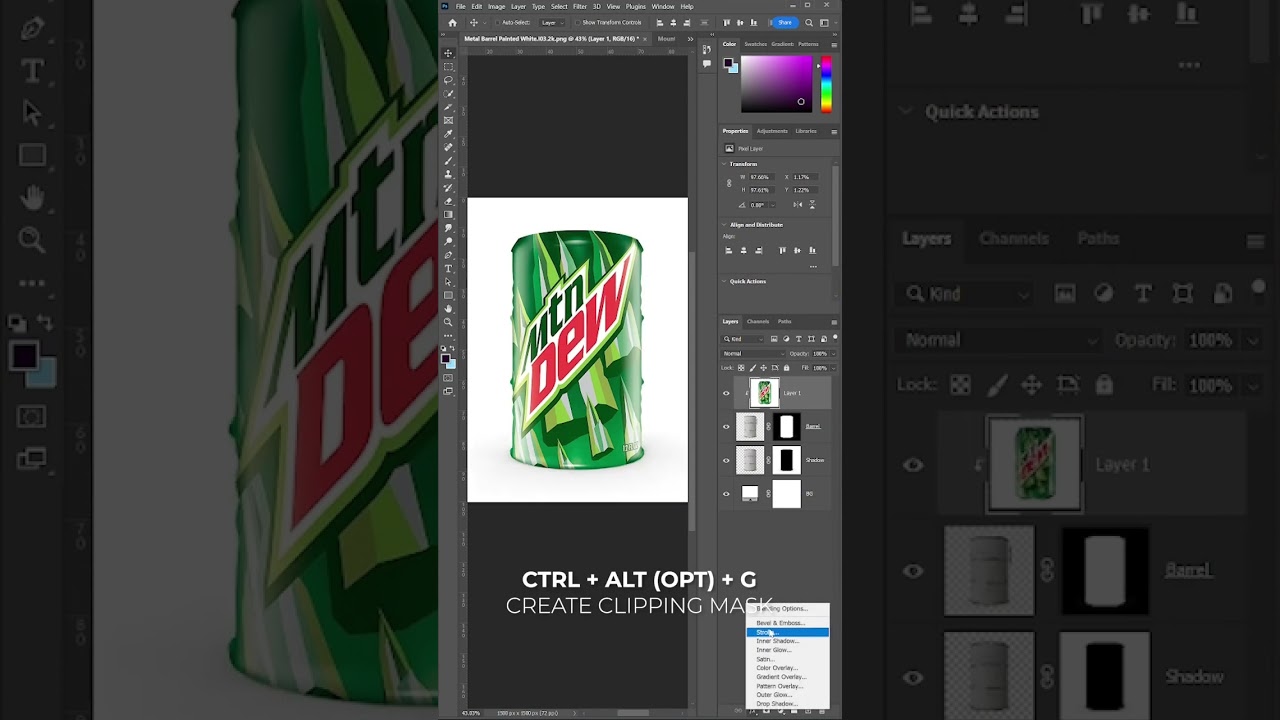Open the Search icon beside Share
Screen dimensions: 1280x720
[809, 22]
